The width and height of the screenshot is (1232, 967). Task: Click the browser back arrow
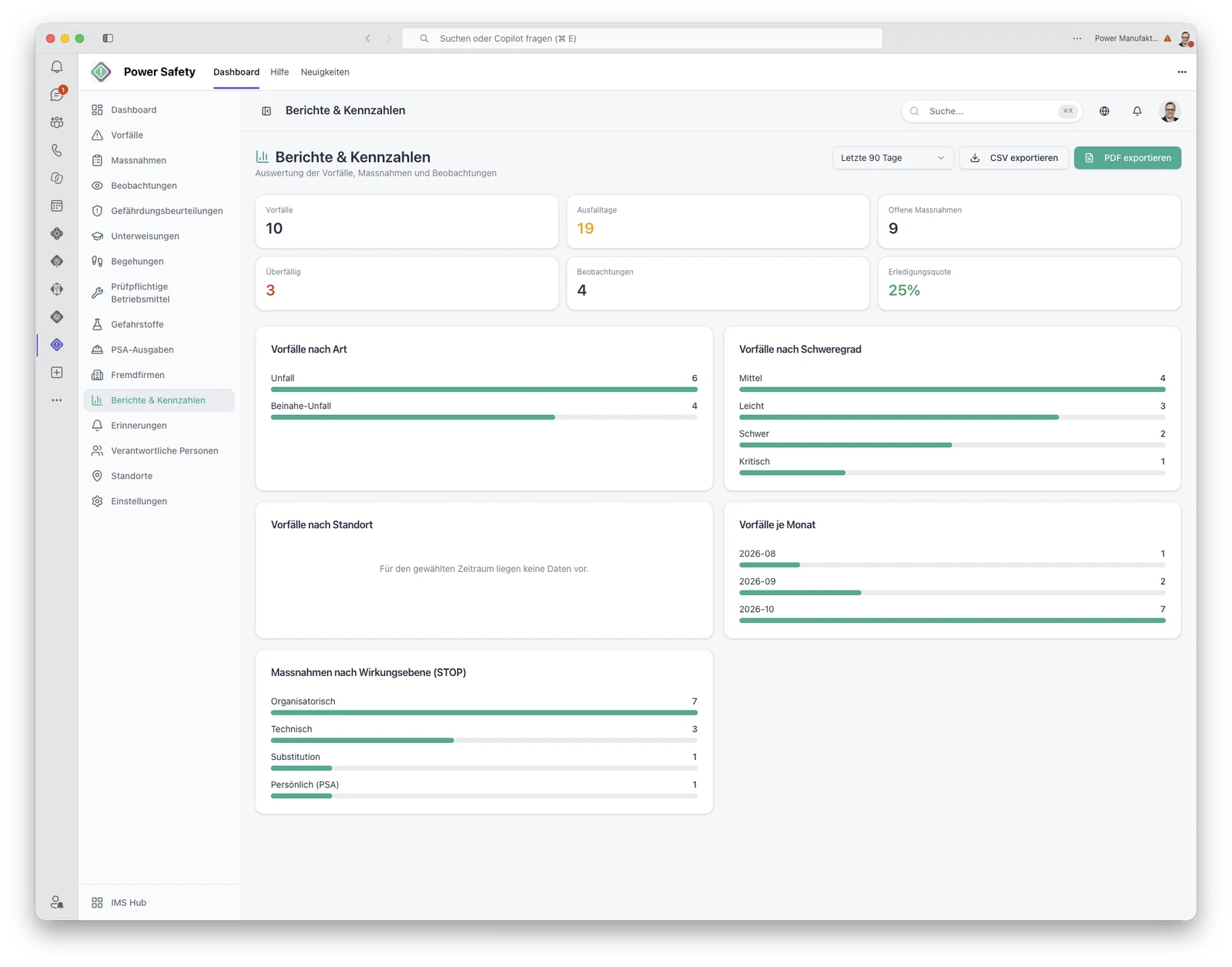(x=368, y=38)
